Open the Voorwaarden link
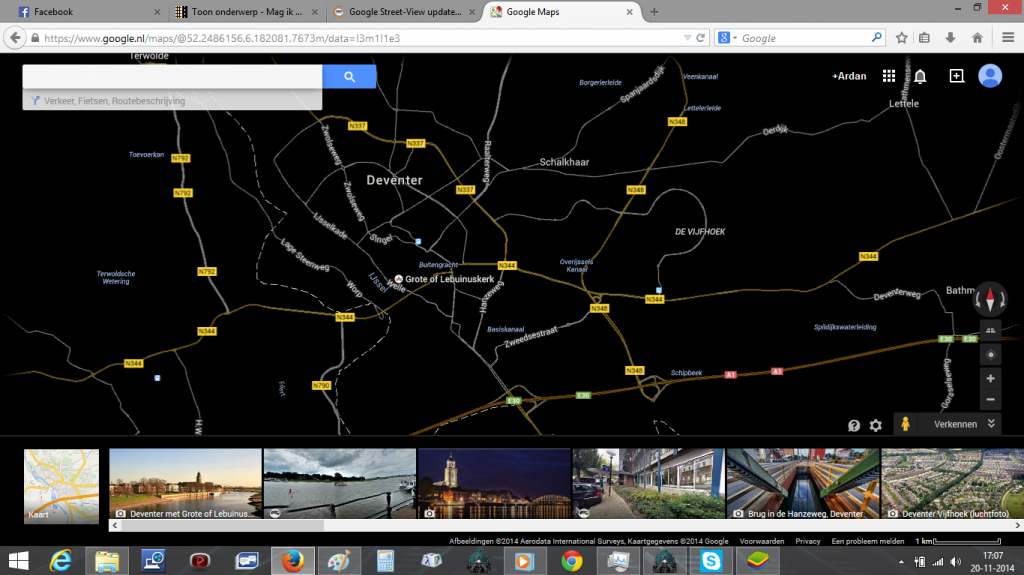1024x575 pixels. (761, 541)
